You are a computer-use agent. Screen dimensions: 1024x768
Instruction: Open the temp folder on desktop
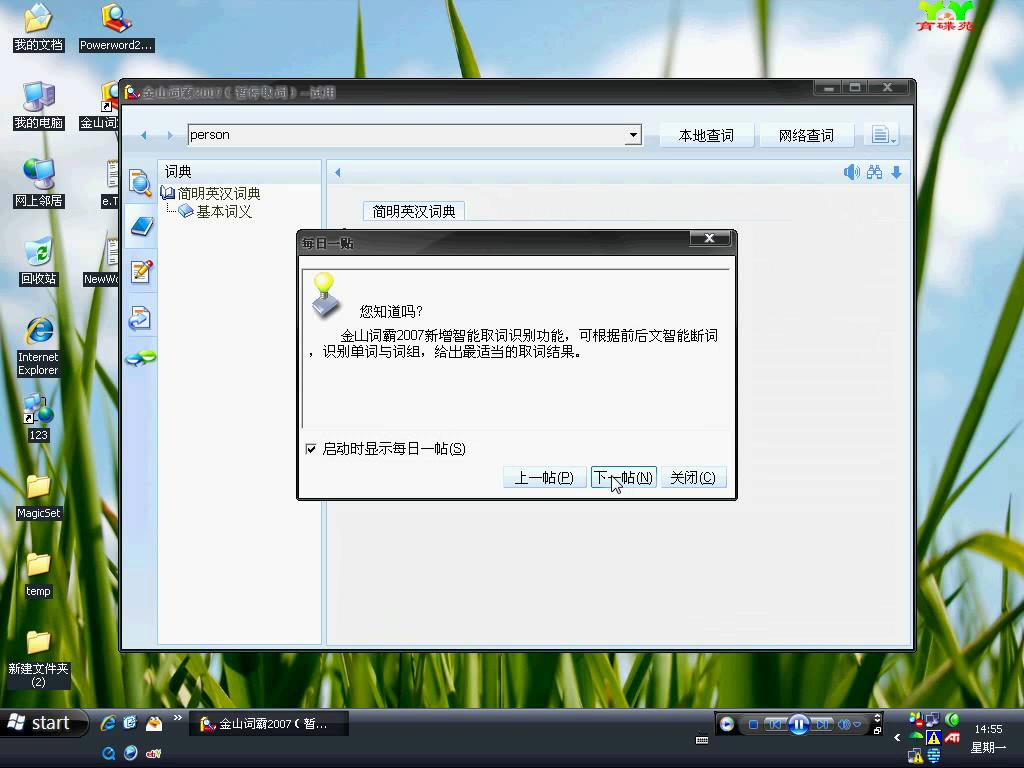click(x=39, y=573)
